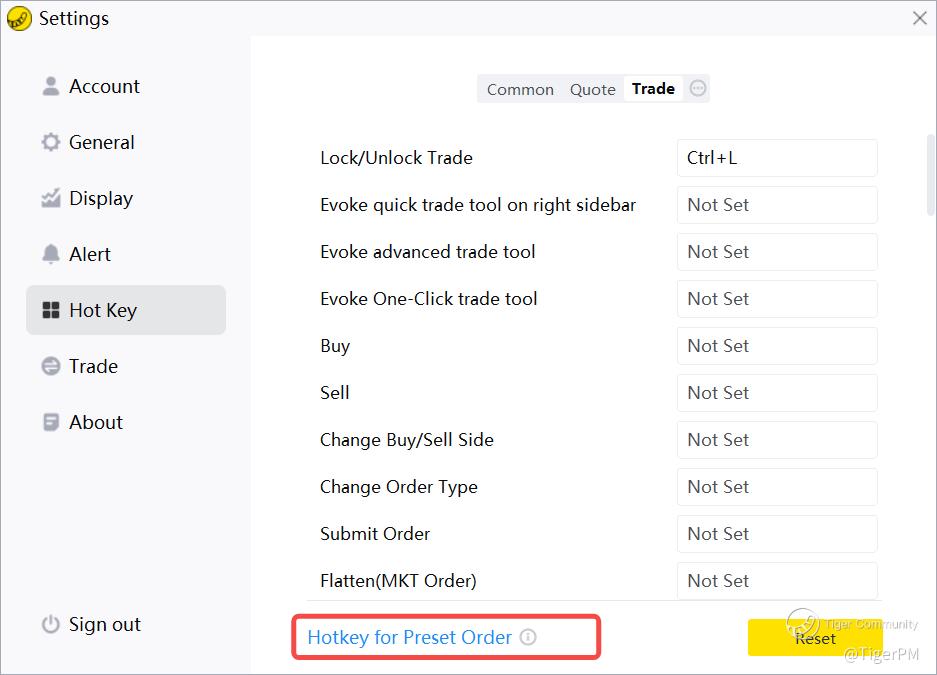Click the Hot Key grid icon
Viewport: 937px width, 675px height.
[50, 310]
